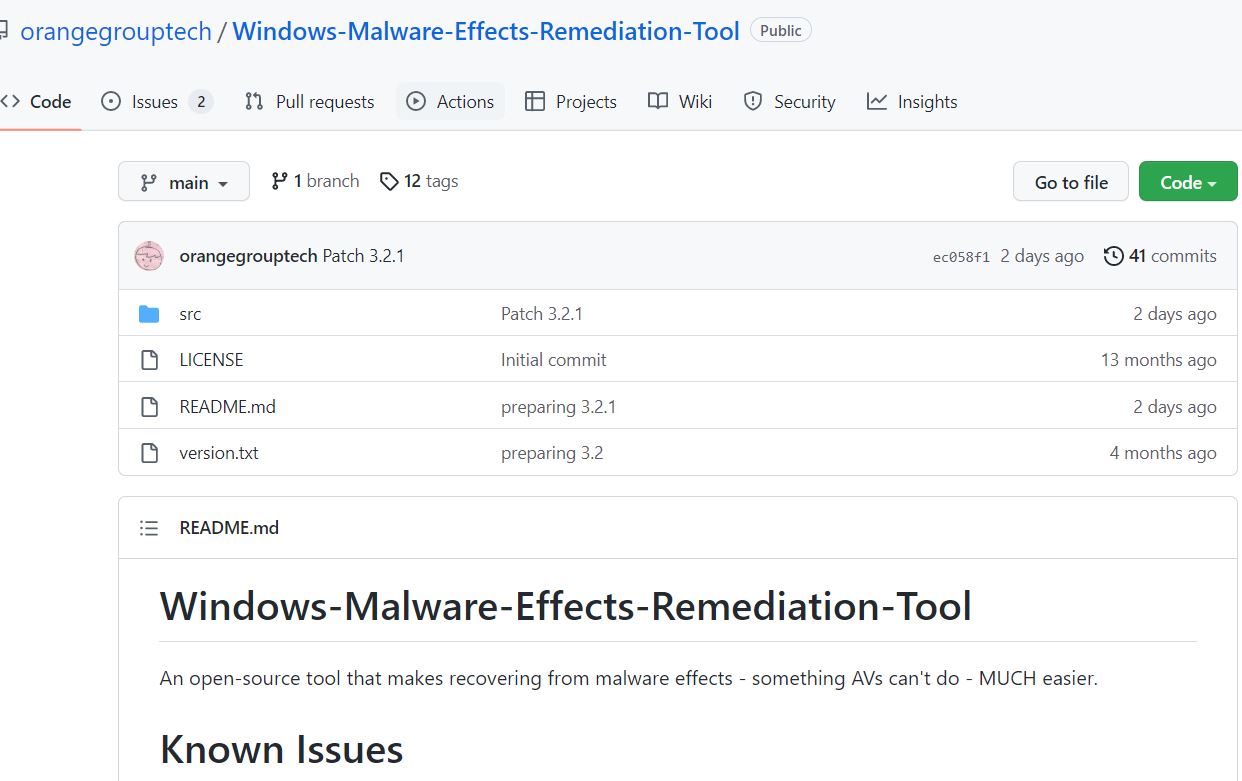Click the orangegrouptech avatar image
This screenshot has height=781, width=1242.
(x=149, y=256)
